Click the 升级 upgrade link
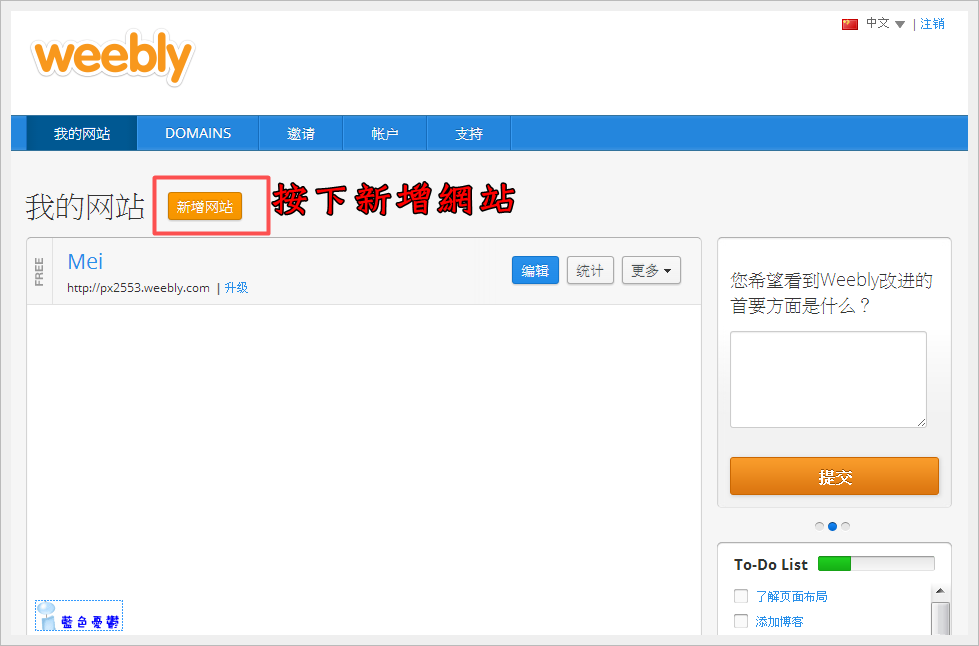Screen dimensions: 979x646 237,288
